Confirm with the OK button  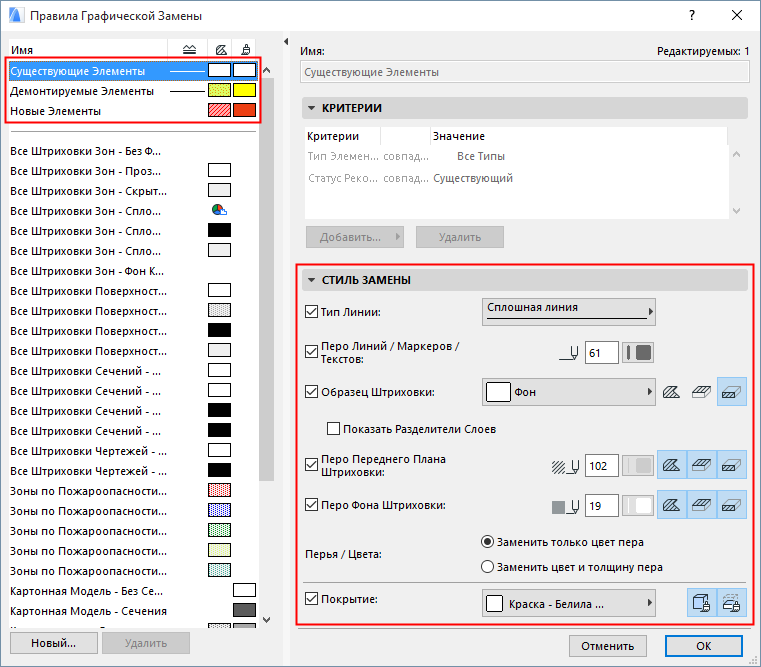pos(704,646)
